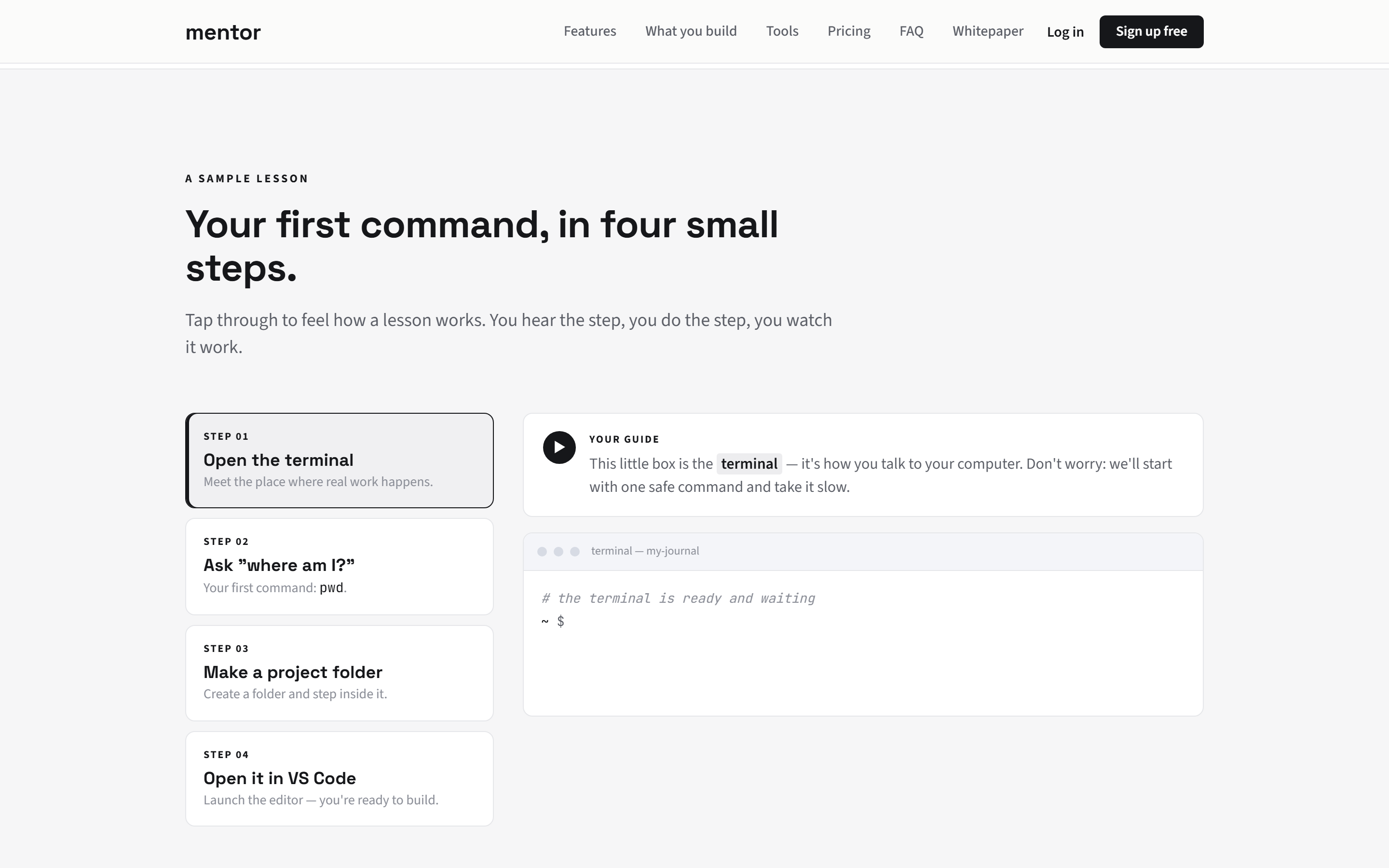Select Step 03 Make a project folder
1389x868 pixels.
339,673
